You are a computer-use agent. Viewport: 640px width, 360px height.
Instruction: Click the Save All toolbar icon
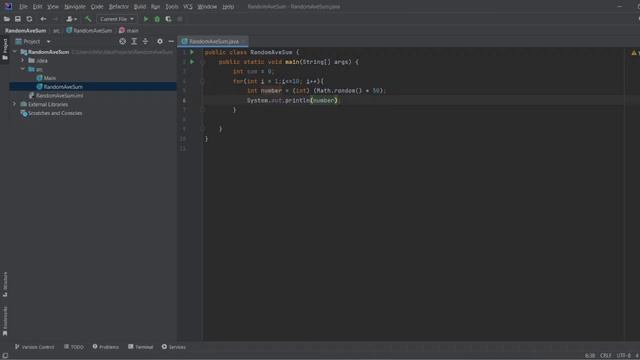18,19
